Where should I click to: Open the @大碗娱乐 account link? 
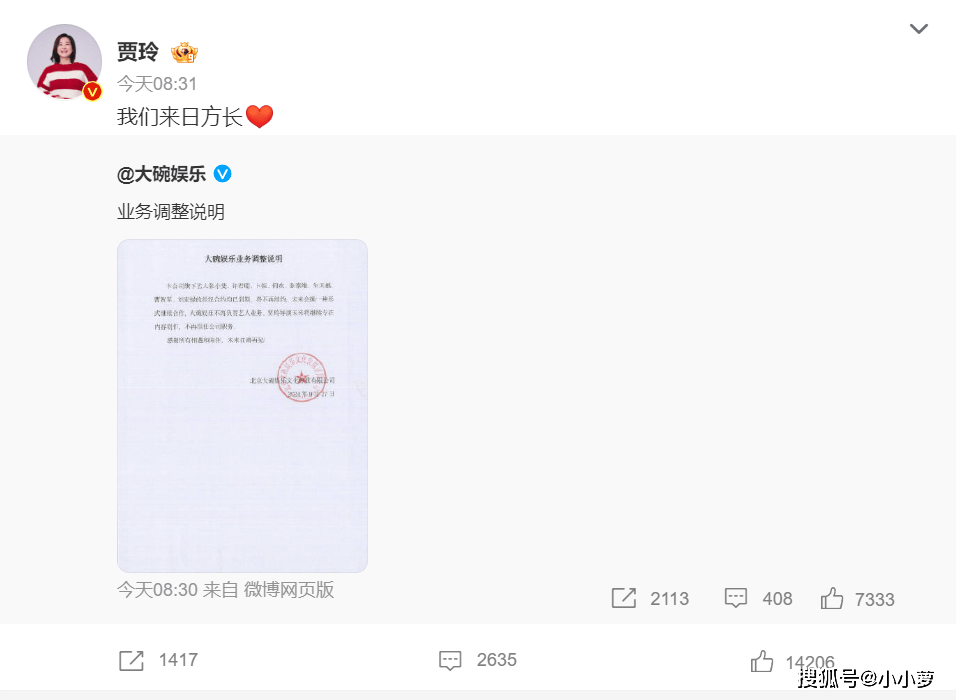click(161, 174)
